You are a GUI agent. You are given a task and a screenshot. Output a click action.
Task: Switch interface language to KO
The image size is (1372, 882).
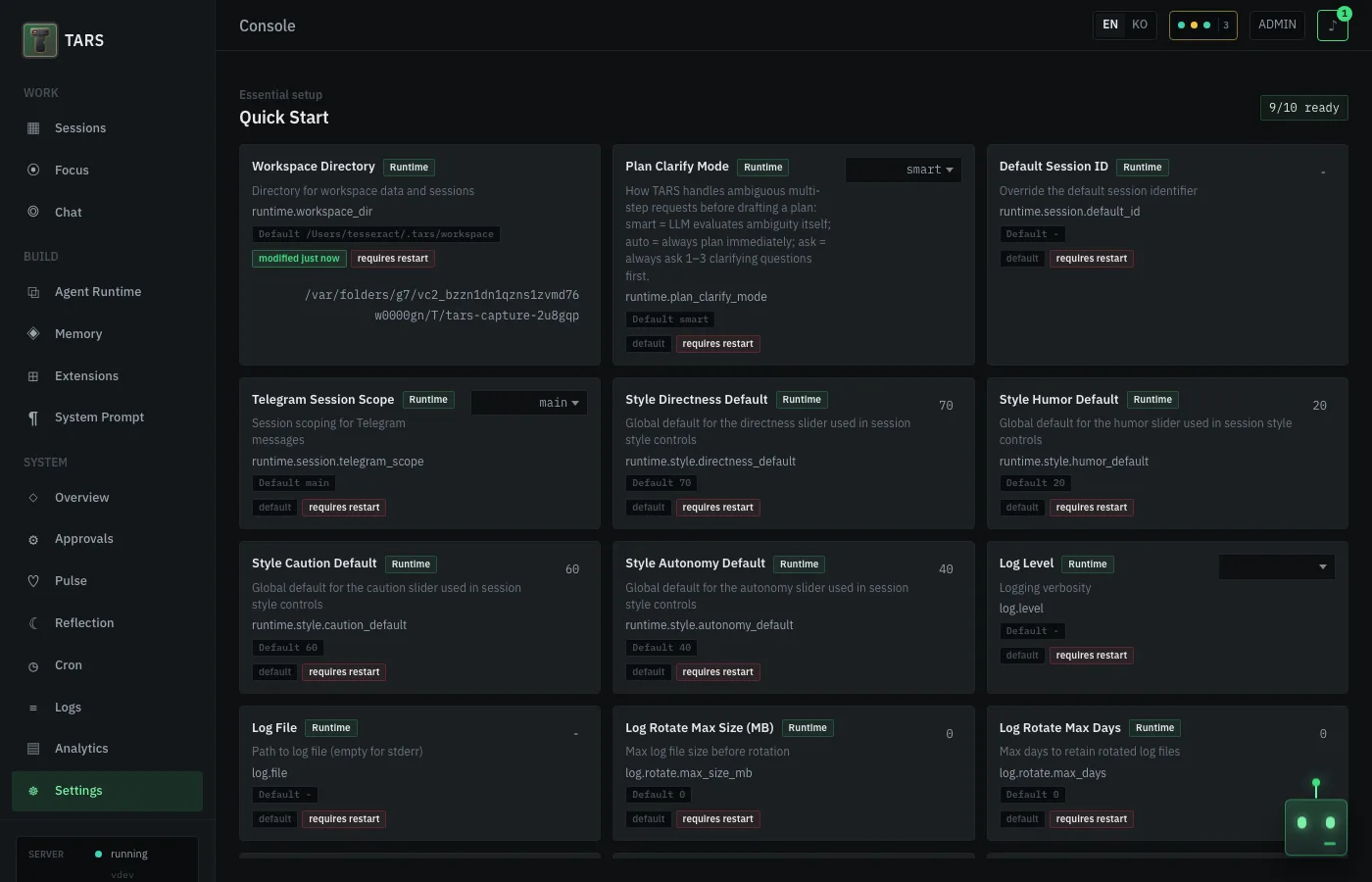coord(1140,24)
